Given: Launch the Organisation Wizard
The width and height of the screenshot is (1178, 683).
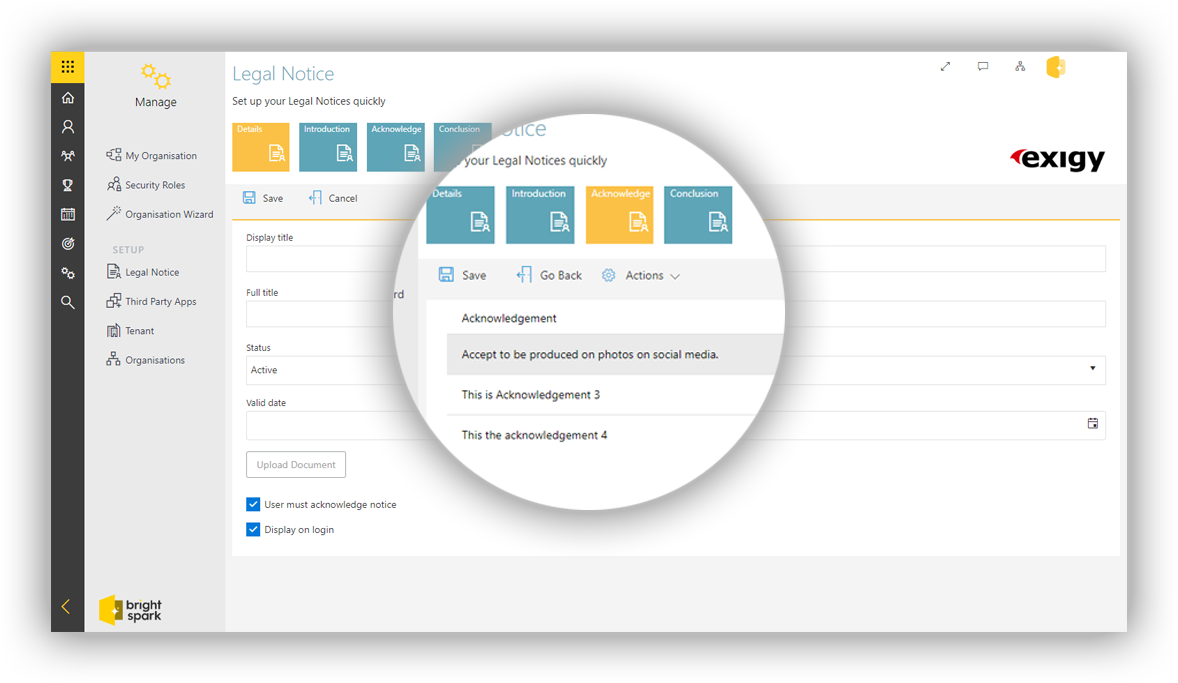Looking at the screenshot, I should (x=160, y=214).
